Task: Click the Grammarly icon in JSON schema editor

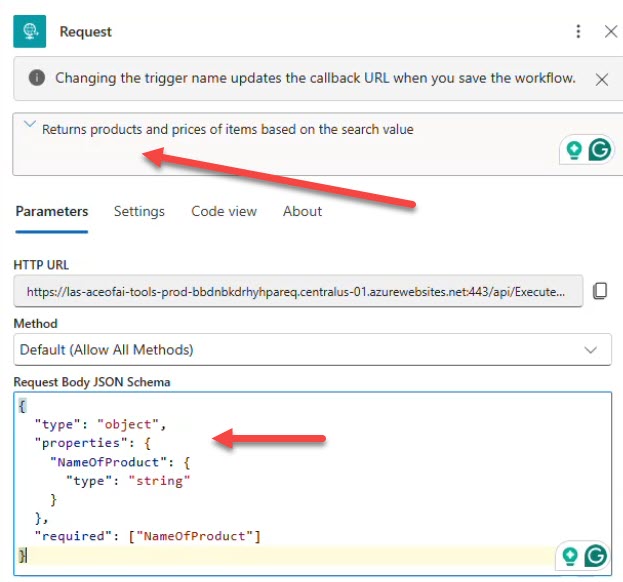Action: coord(595,555)
